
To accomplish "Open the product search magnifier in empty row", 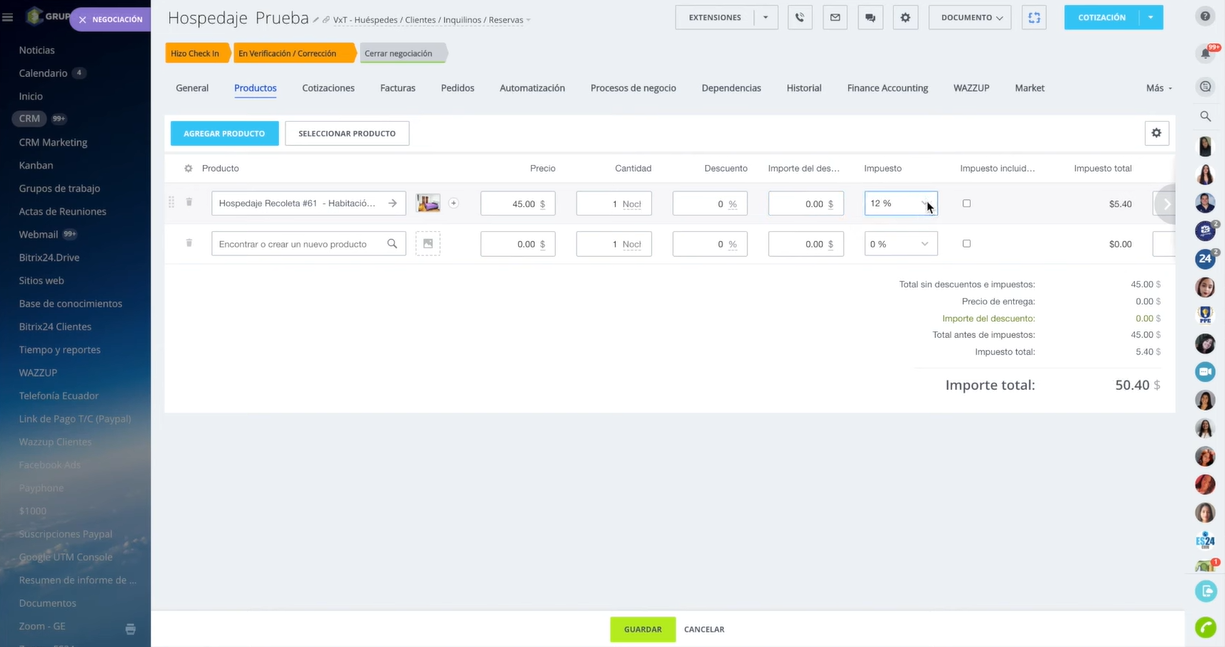I will click(x=392, y=243).
